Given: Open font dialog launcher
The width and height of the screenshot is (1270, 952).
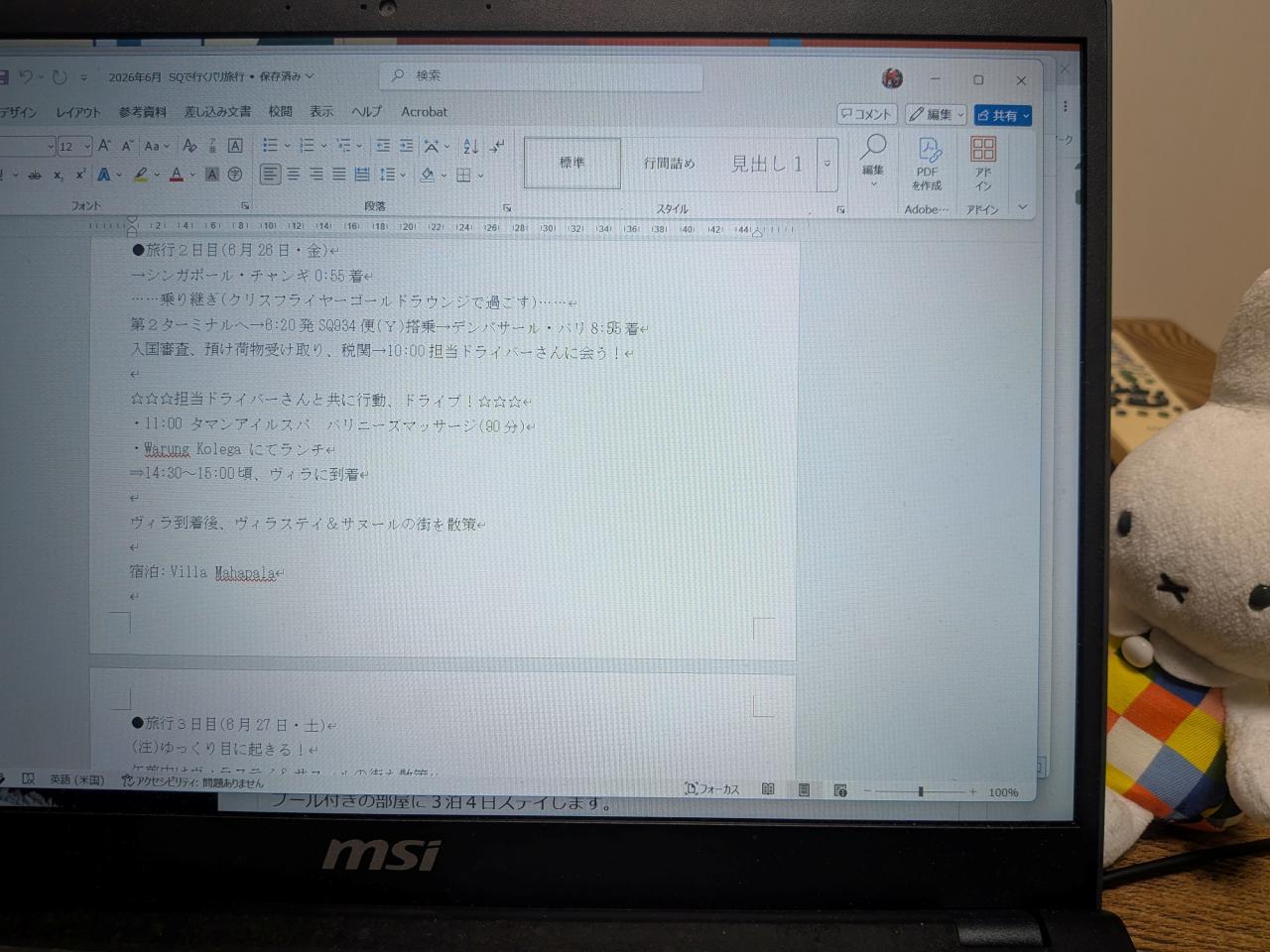Looking at the screenshot, I should pyautogui.click(x=245, y=206).
